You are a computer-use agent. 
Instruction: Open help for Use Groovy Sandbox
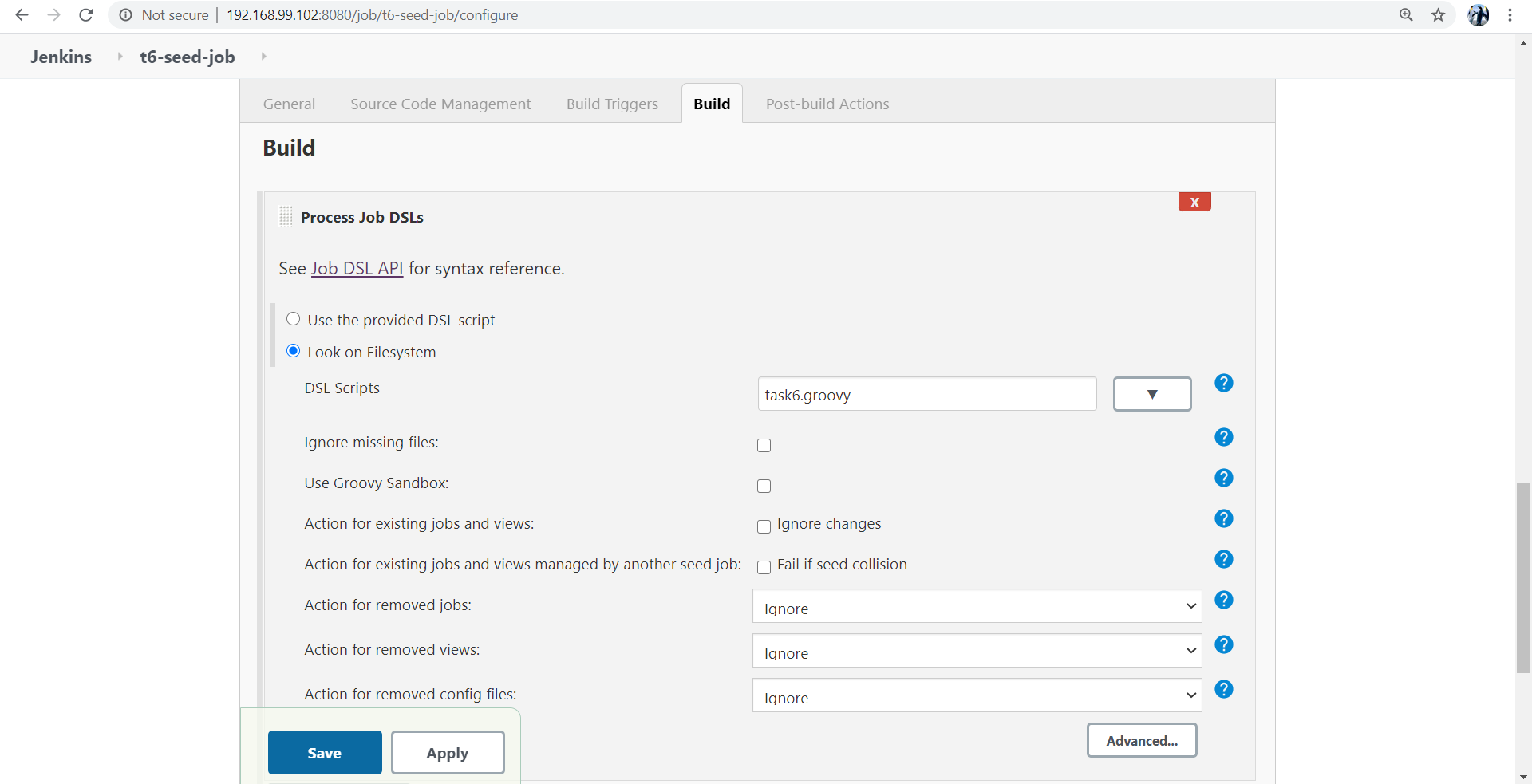pyautogui.click(x=1223, y=478)
